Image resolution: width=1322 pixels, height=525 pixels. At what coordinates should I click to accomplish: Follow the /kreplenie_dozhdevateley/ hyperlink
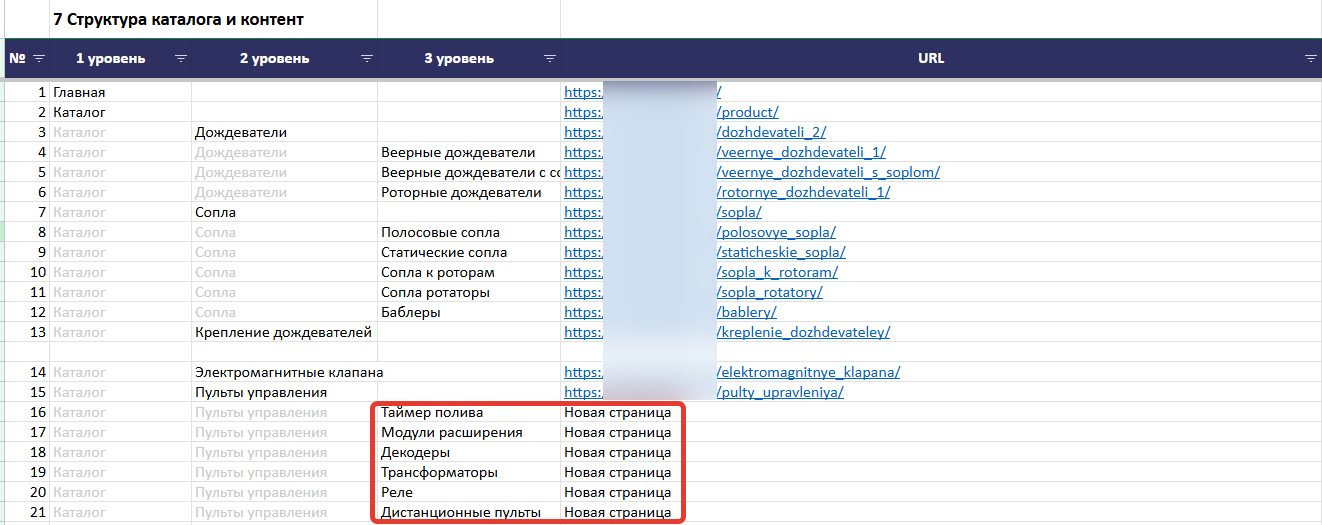pyautogui.click(x=803, y=332)
